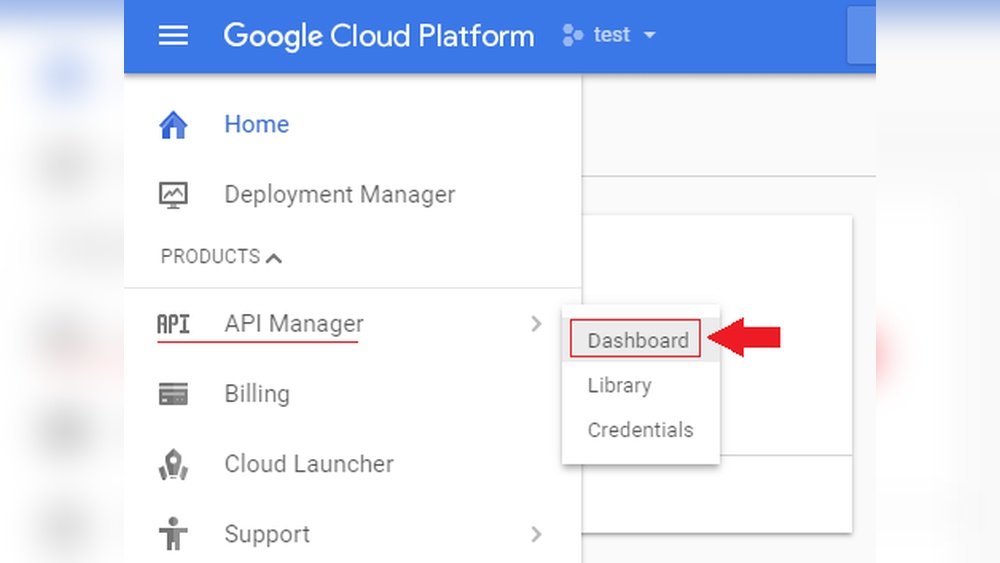Image resolution: width=1000 pixels, height=563 pixels.
Task: Choose Library in the API Manager submenu
Action: [x=620, y=386]
